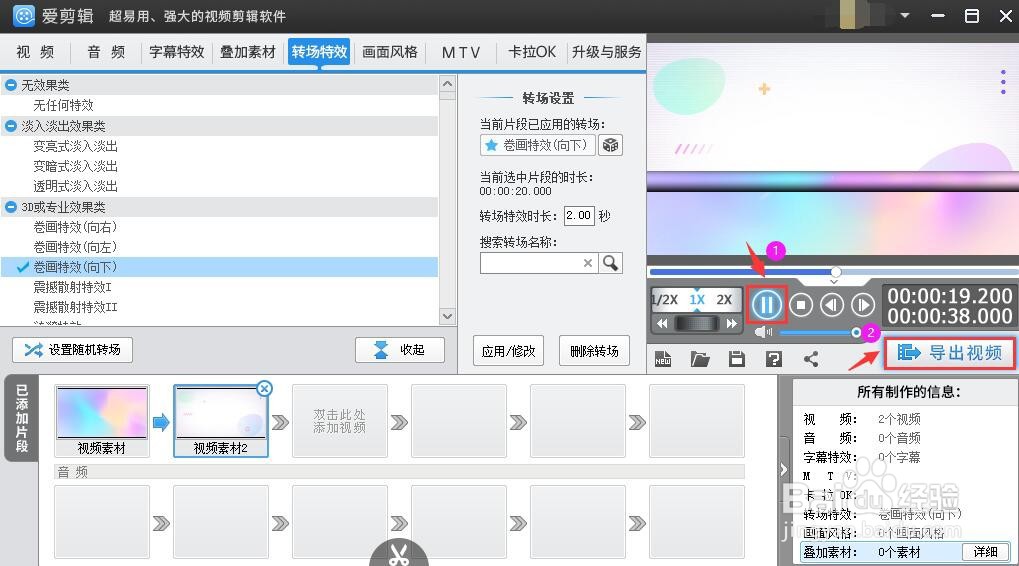Click the 导出视频 export button
This screenshot has height=566, width=1019.
pos(949,353)
